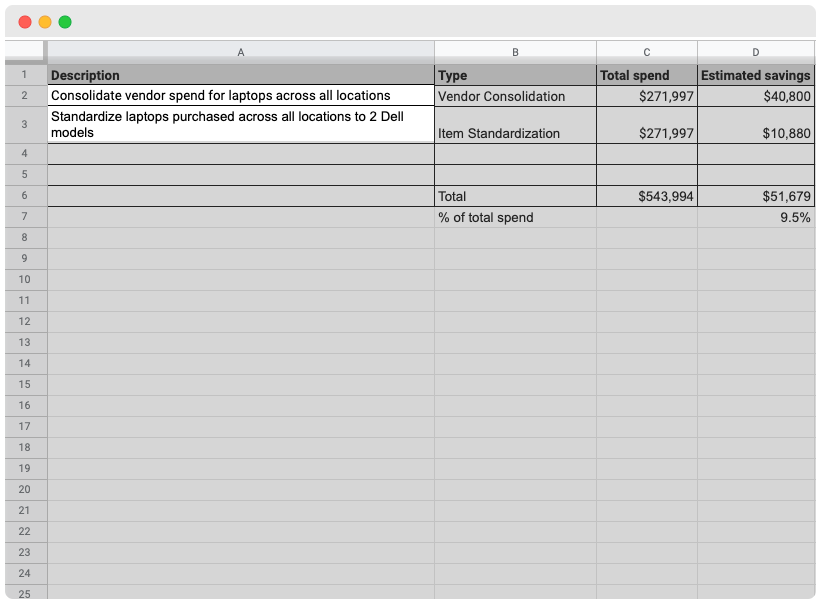Select the Standardize laptops description cell
The image size is (821, 604).
240,124
